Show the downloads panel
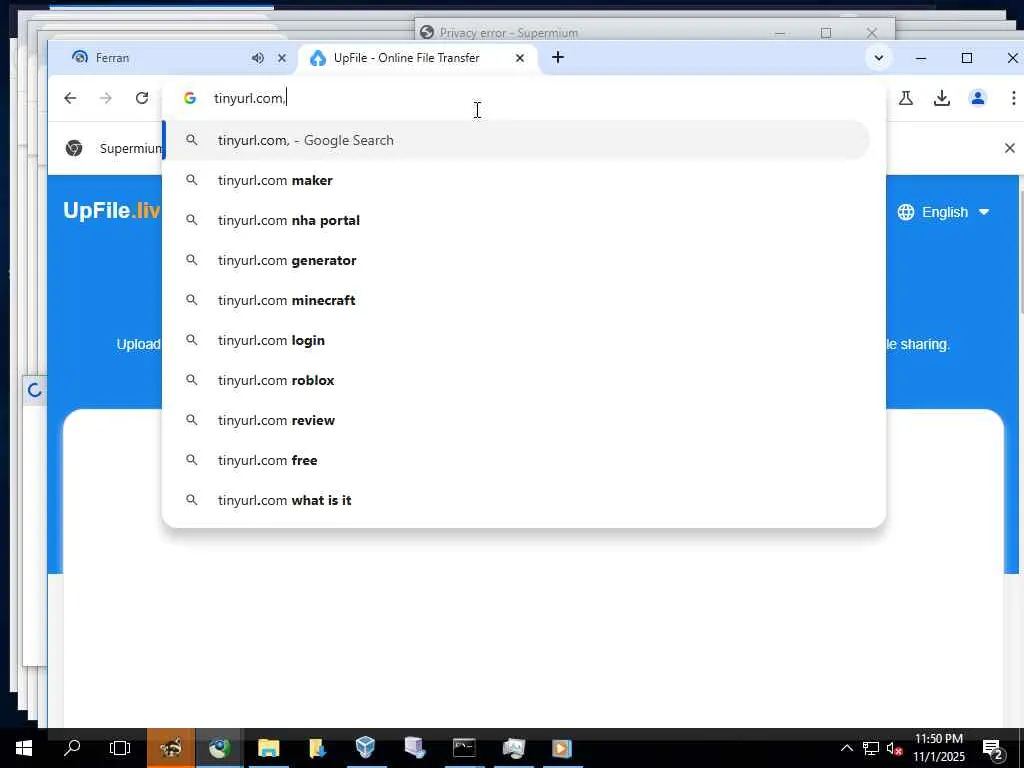Screen dimensions: 1024x768 click(x=942, y=98)
